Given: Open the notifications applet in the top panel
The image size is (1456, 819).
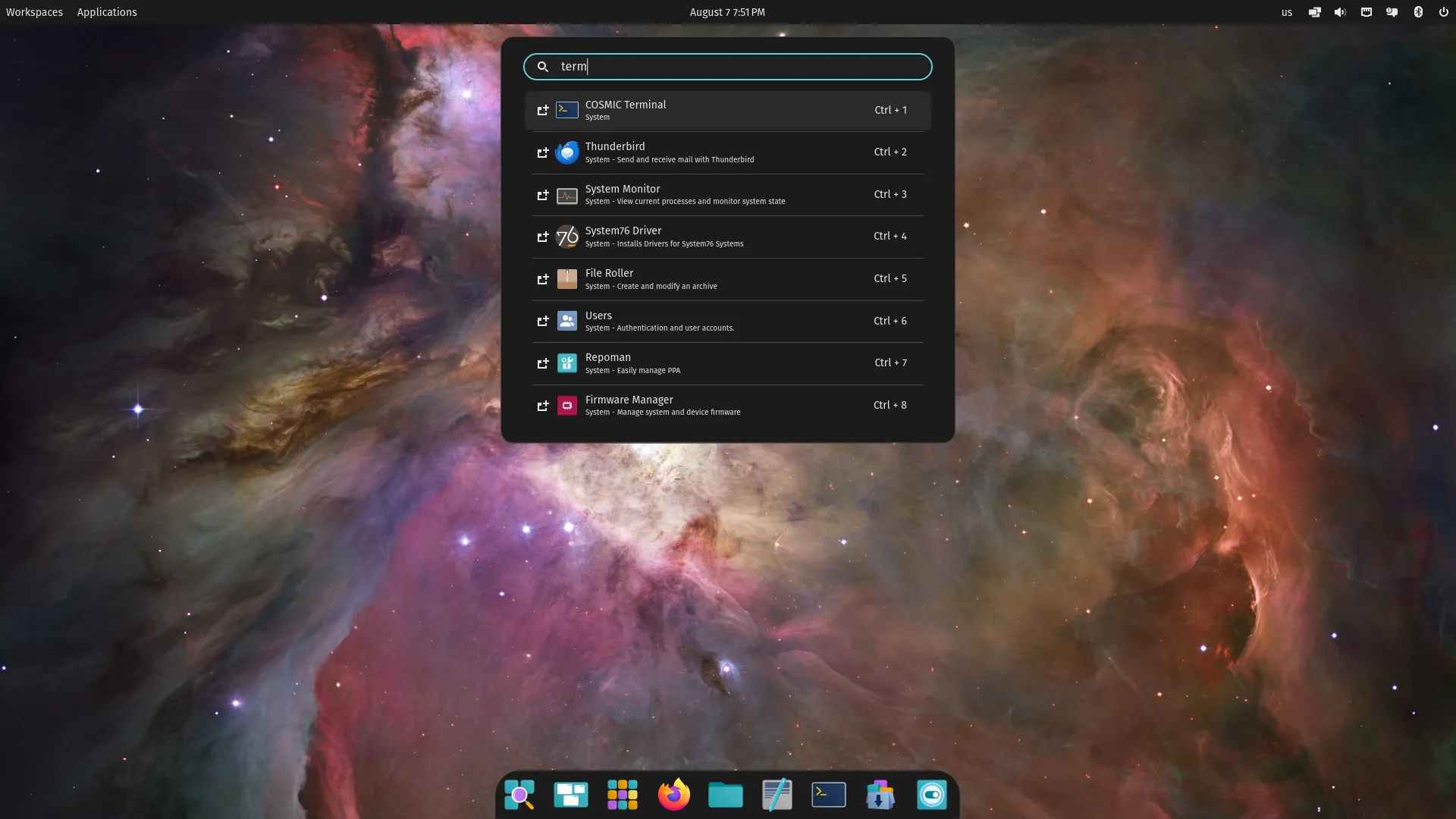Looking at the screenshot, I should pos(1392,12).
